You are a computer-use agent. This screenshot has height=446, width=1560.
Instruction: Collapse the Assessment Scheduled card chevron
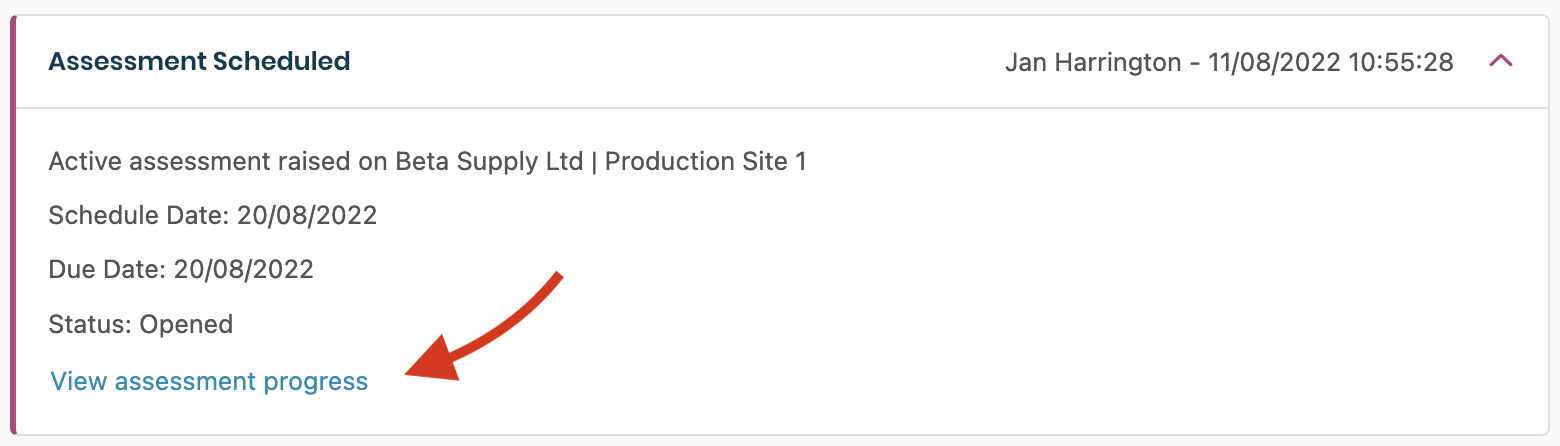coord(1500,62)
